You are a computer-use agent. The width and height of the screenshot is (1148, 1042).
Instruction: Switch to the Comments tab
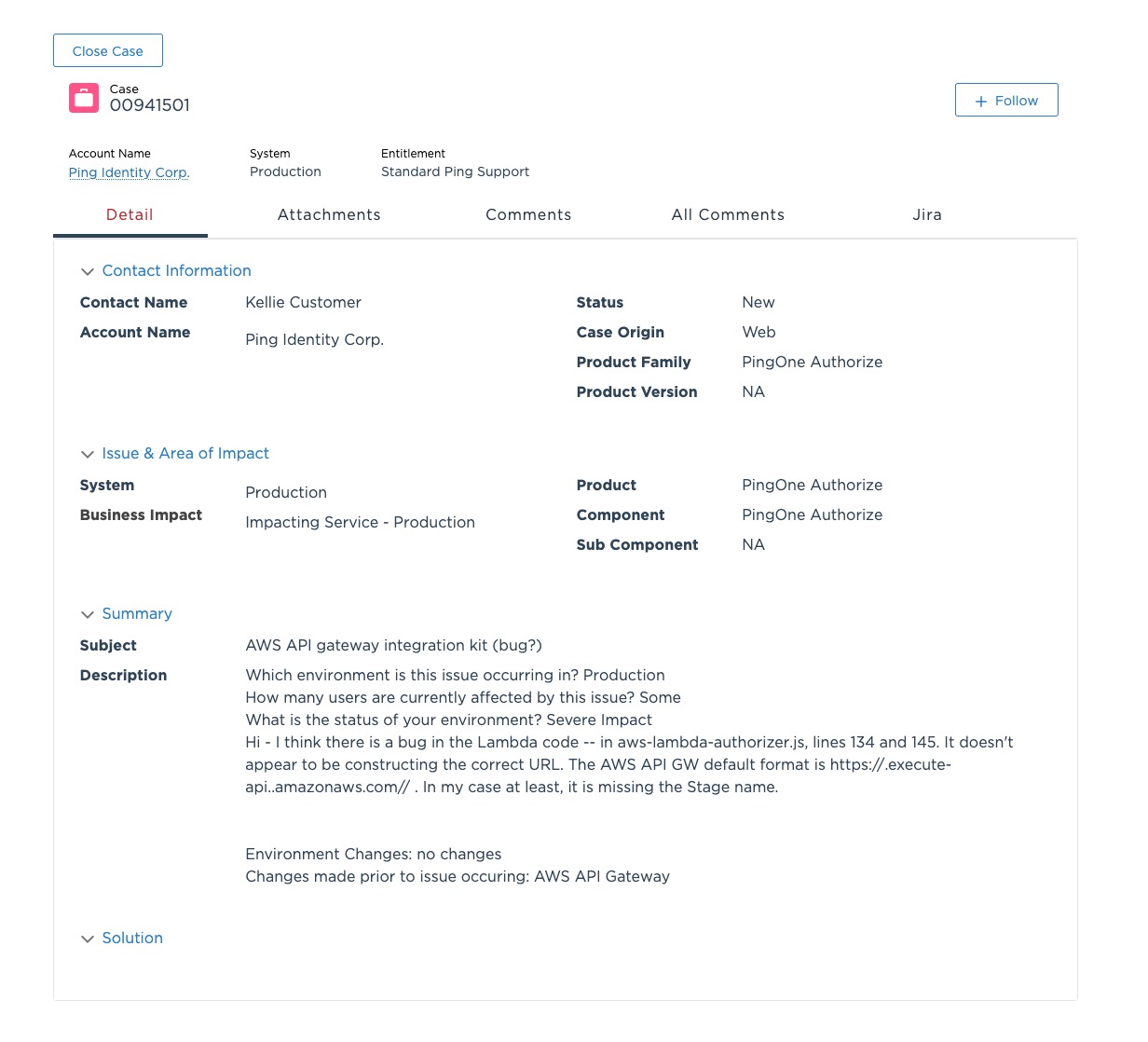click(528, 214)
